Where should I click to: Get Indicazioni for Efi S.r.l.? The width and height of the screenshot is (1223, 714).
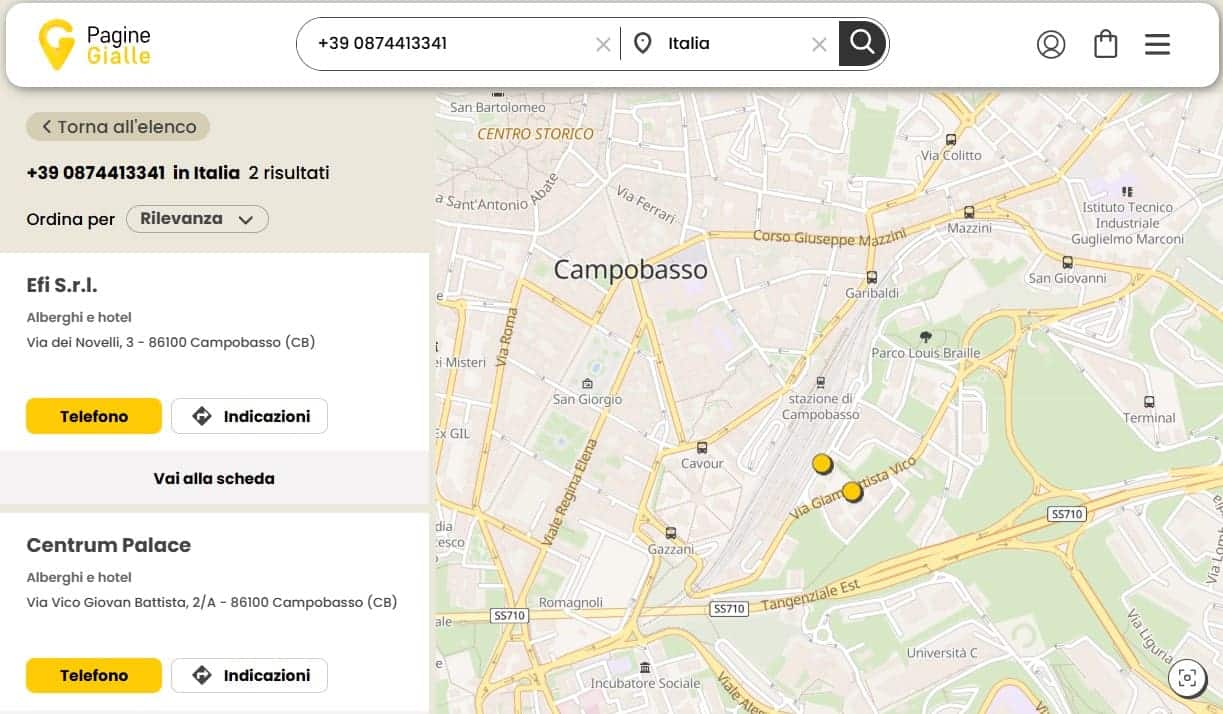[249, 416]
